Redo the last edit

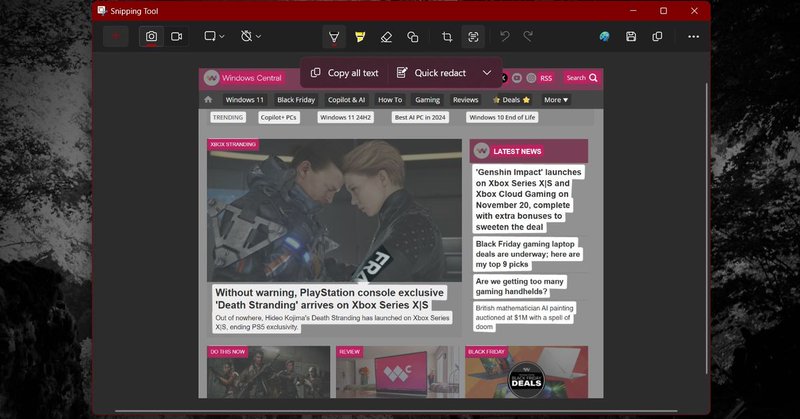click(529, 36)
